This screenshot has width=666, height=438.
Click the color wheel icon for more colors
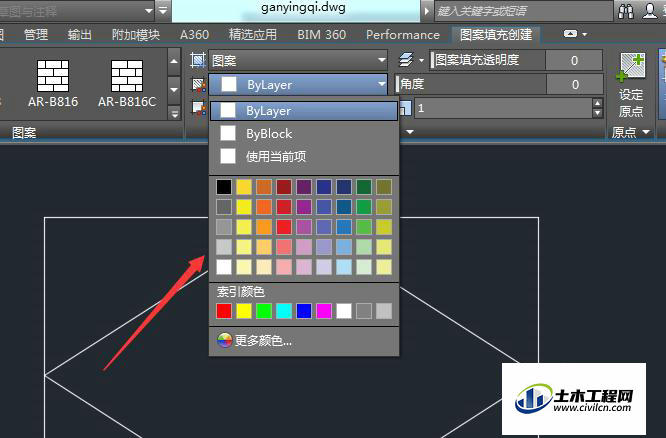pos(224,340)
